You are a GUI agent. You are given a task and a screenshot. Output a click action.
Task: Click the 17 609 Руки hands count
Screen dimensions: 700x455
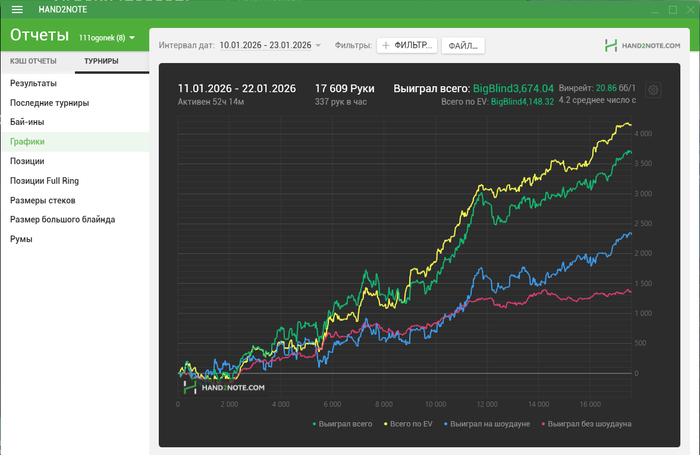pos(345,88)
